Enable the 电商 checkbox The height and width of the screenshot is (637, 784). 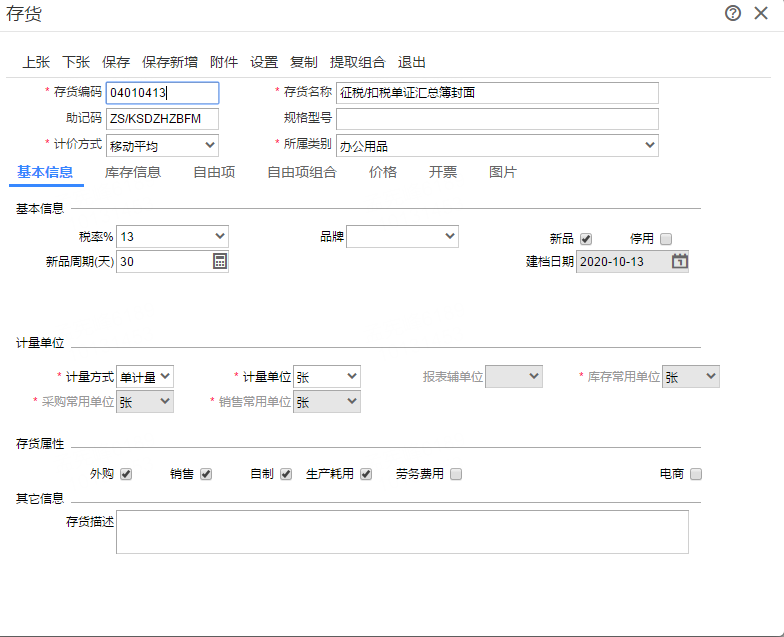[x=696, y=474]
